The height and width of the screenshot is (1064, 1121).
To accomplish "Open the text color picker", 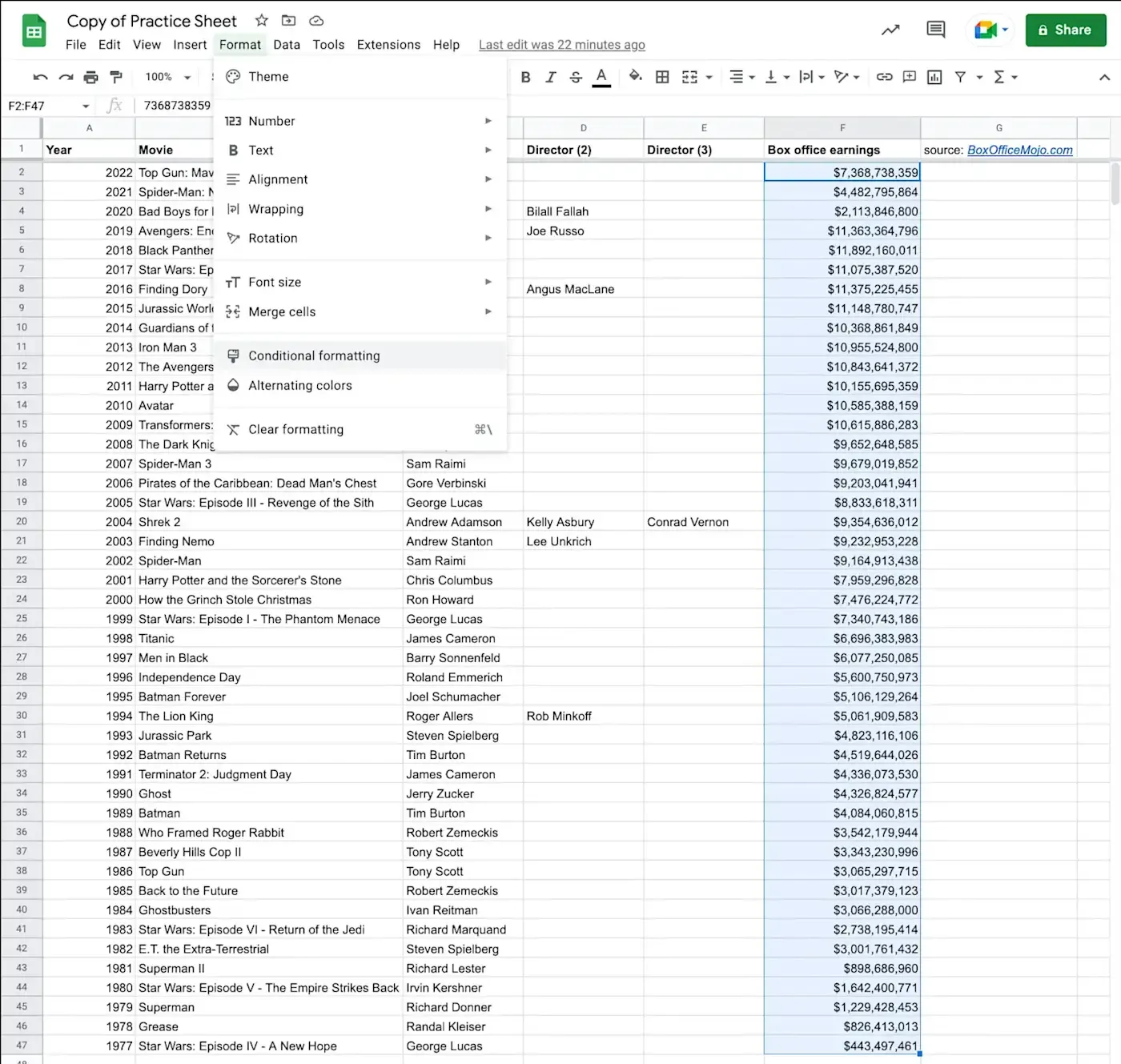I will coord(601,77).
